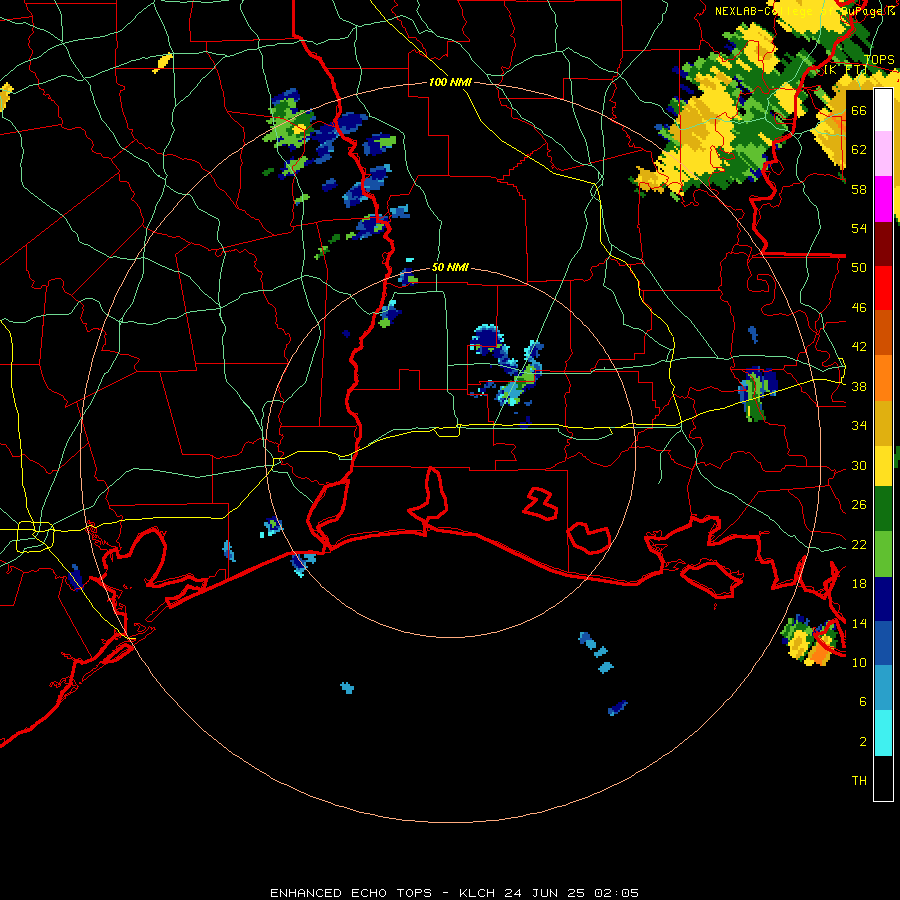Viewport: 900px width, 900px height.
Task: Click the NEXLAB College of DuPage credit
Action: pos(804,11)
